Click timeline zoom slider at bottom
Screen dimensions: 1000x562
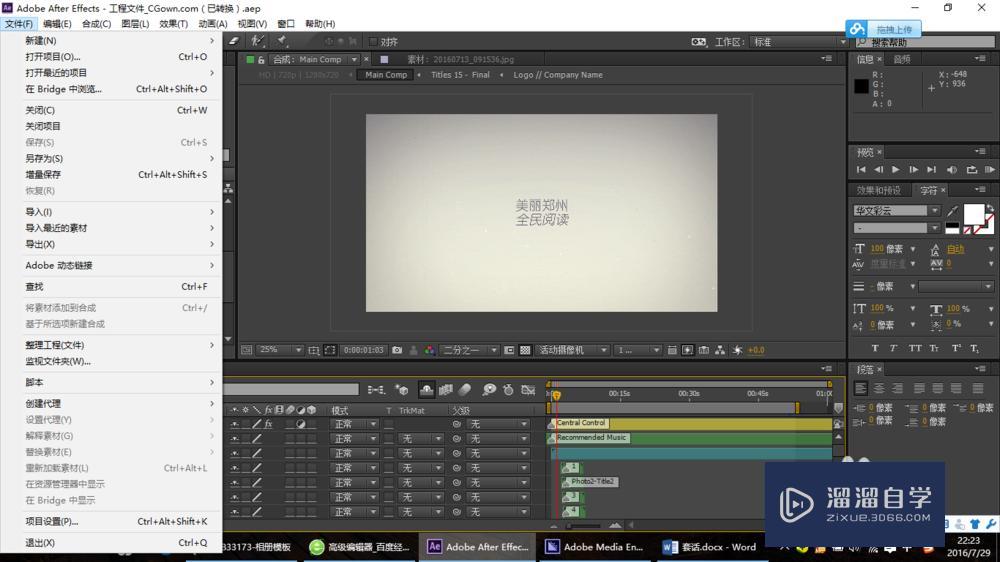tap(585, 526)
